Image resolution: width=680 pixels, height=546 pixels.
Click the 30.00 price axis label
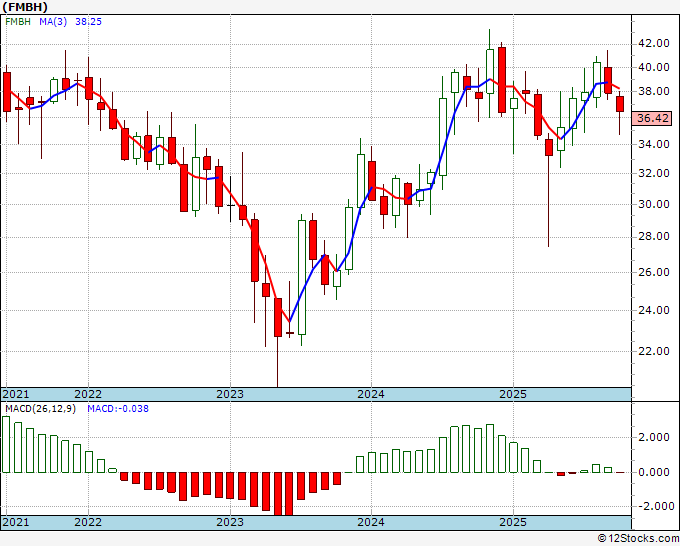(653, 205)
